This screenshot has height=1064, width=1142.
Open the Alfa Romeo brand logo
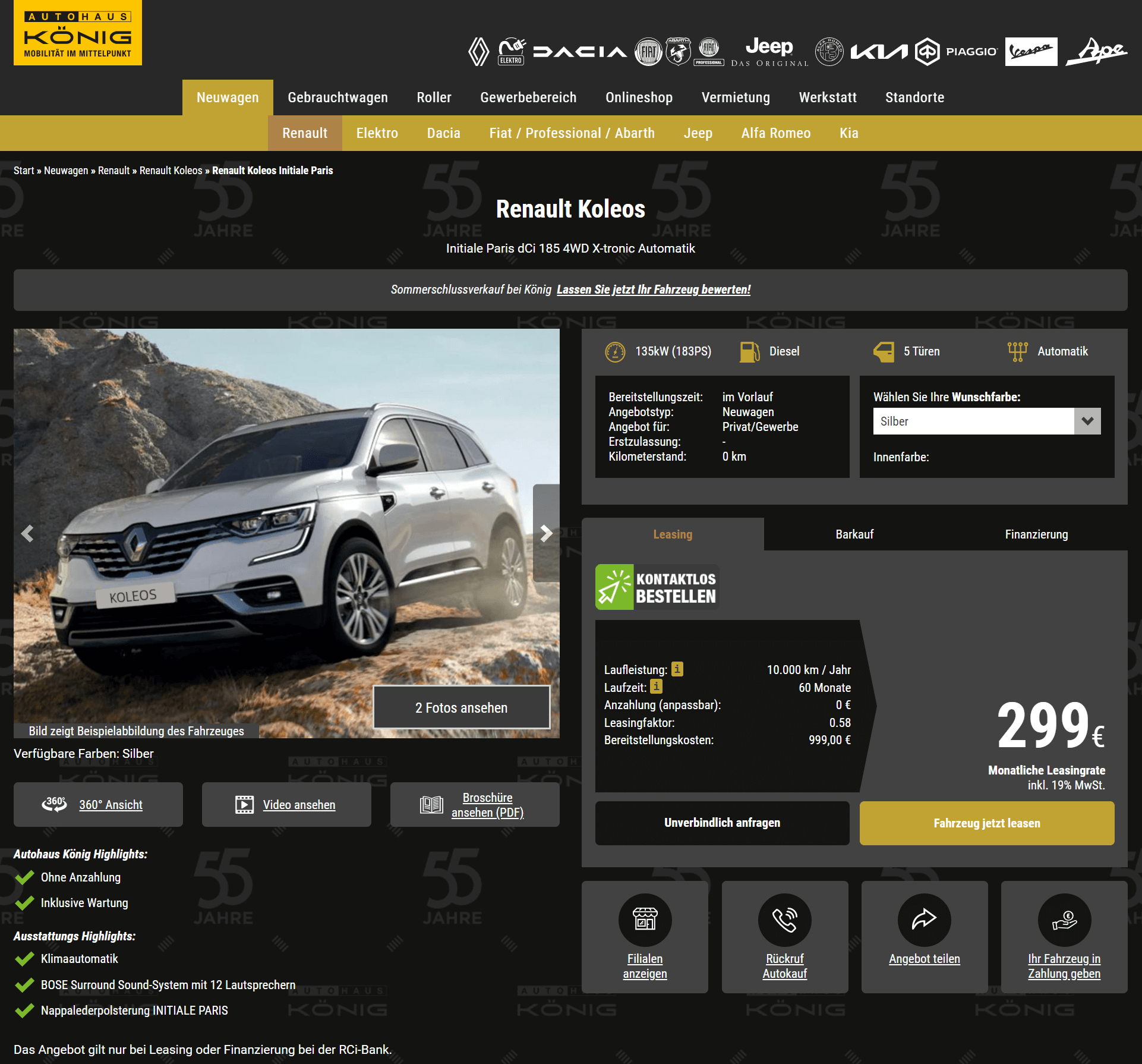(x=829, y=52)
